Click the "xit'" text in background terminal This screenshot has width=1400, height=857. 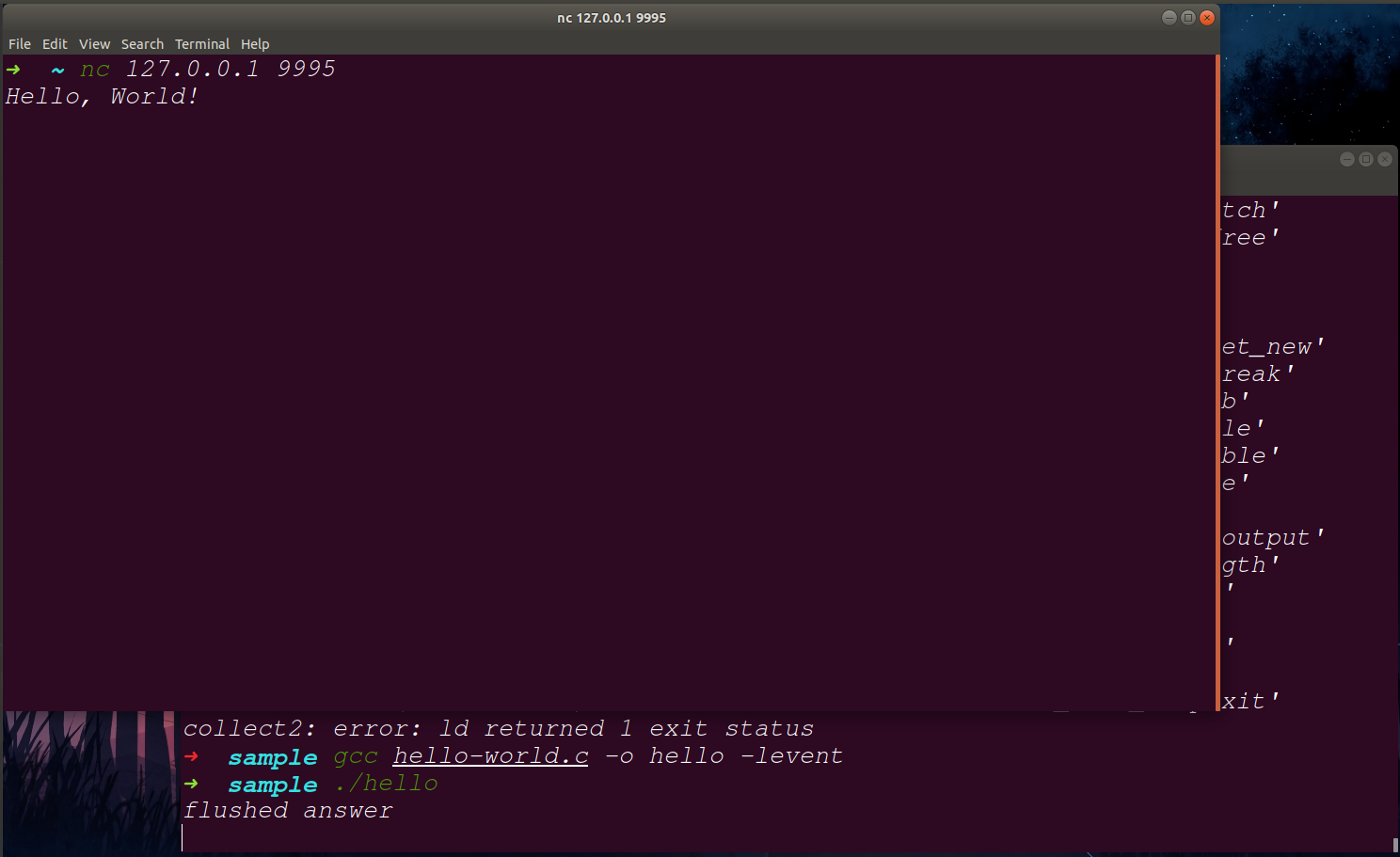click(1250, 702)
